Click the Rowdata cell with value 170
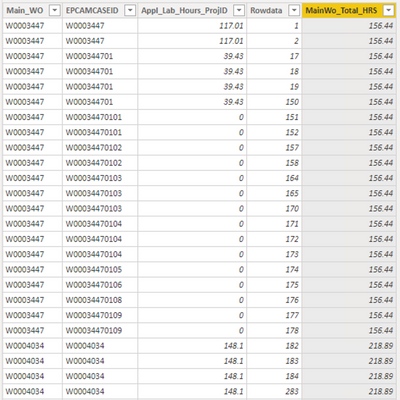This screenshot has width=400, height=400. [x=274, y=209]
